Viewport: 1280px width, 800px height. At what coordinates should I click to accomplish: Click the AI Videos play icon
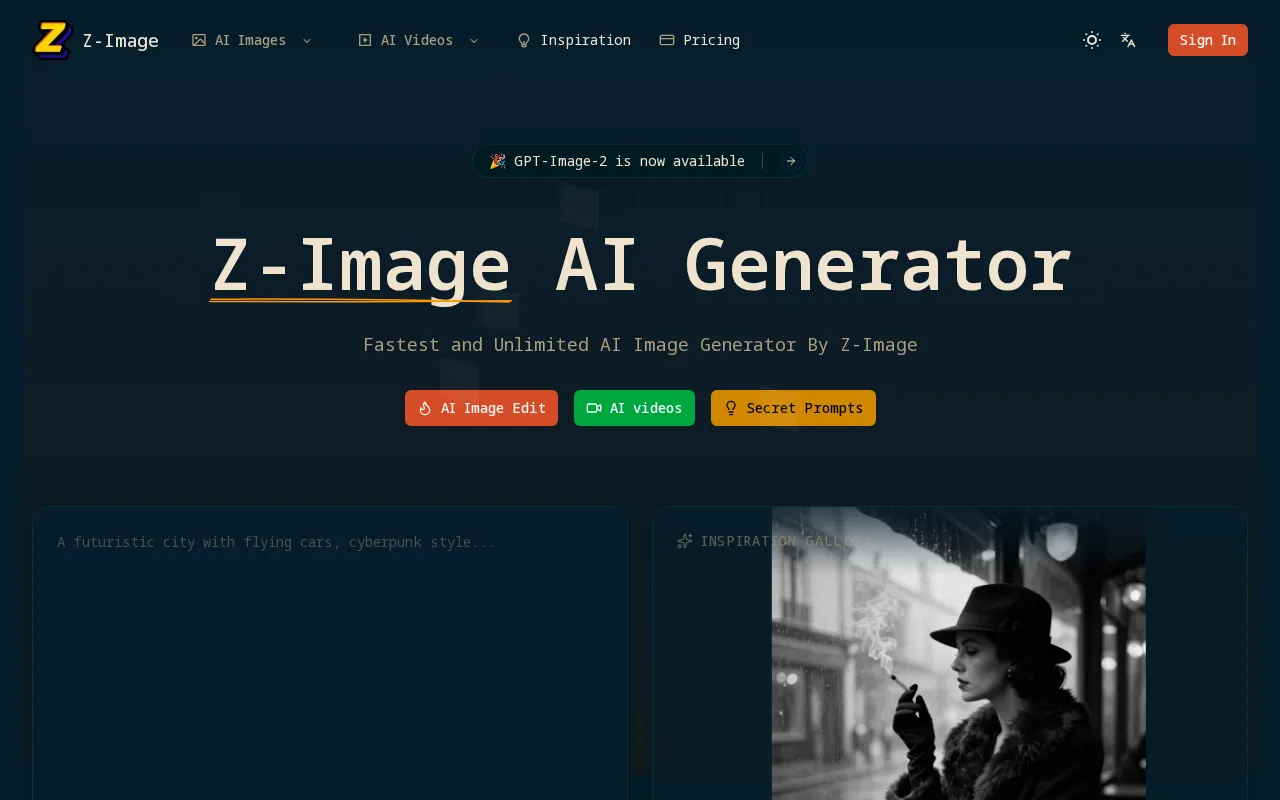click(365, 40)
